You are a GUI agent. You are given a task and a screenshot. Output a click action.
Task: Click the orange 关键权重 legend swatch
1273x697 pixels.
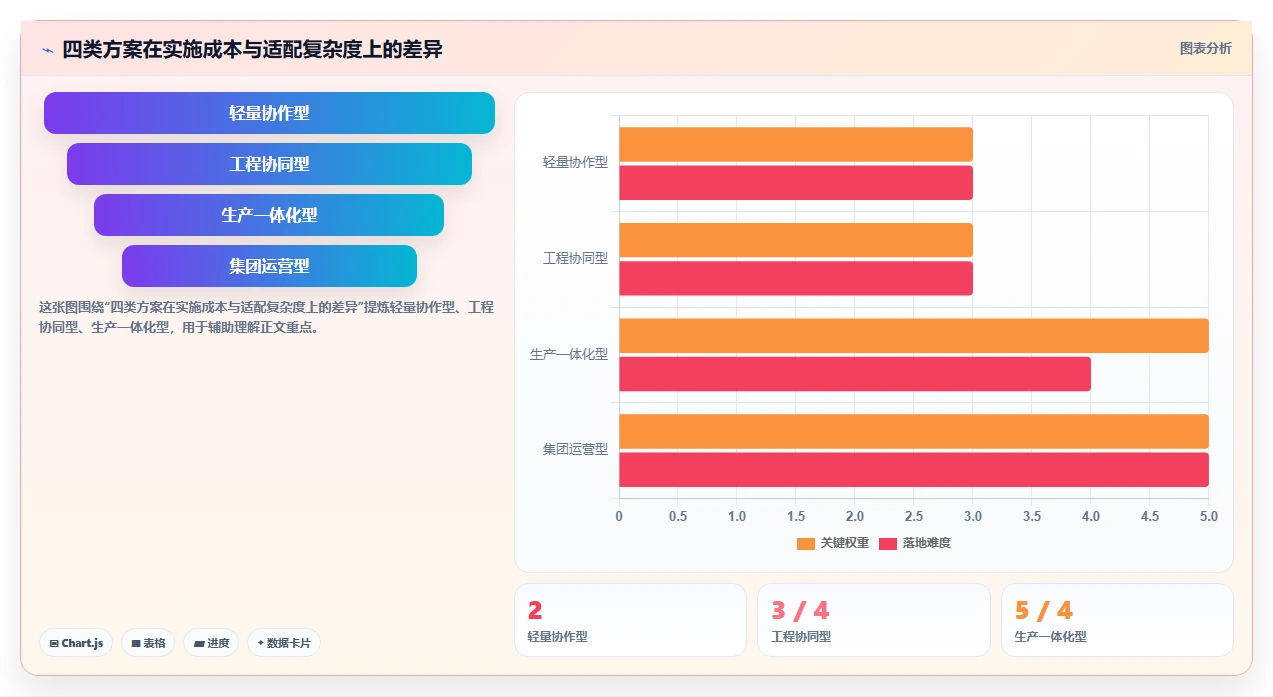(x=806, y=543)
